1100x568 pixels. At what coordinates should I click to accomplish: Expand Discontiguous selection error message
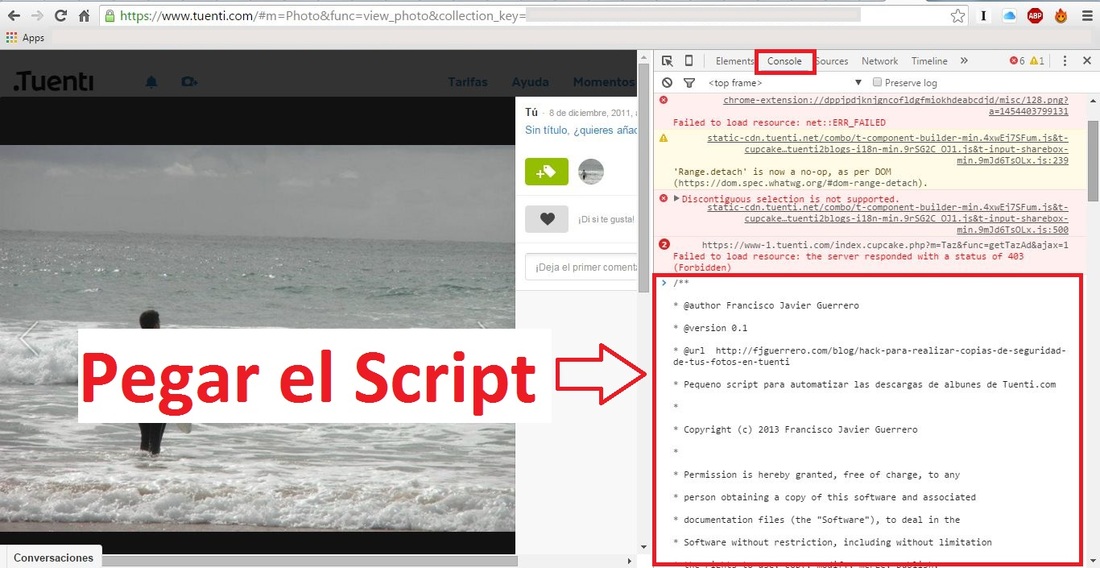[676, 199]
